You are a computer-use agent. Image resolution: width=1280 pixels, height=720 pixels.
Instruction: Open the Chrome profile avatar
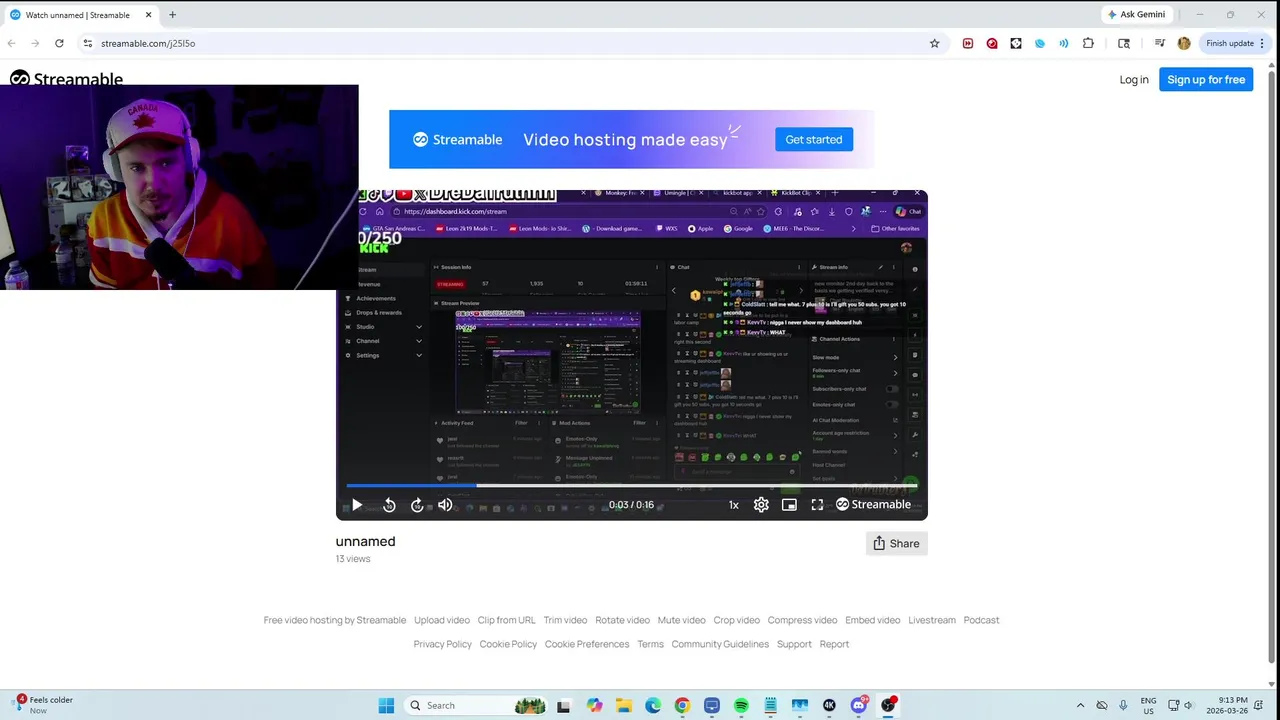pyautogui.click(x=1184, y=43)
